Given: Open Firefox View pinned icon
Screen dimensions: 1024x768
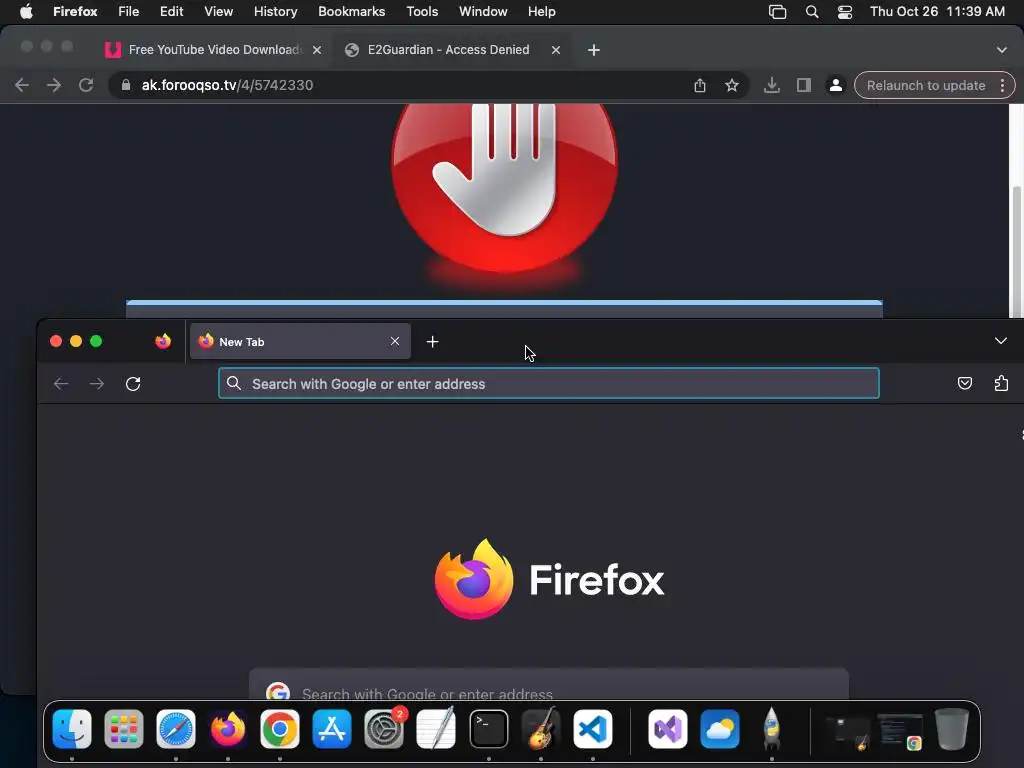Looking at the screenshot, I should tap(163, 341).
